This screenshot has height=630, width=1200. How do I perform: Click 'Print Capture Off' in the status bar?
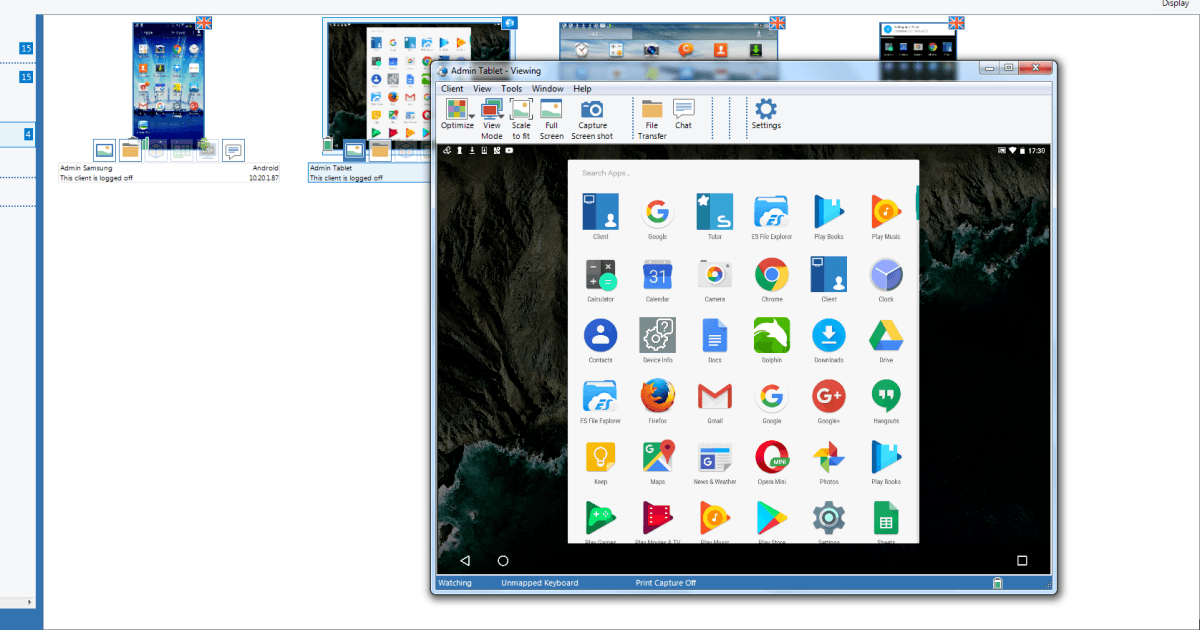coord(666,583)
